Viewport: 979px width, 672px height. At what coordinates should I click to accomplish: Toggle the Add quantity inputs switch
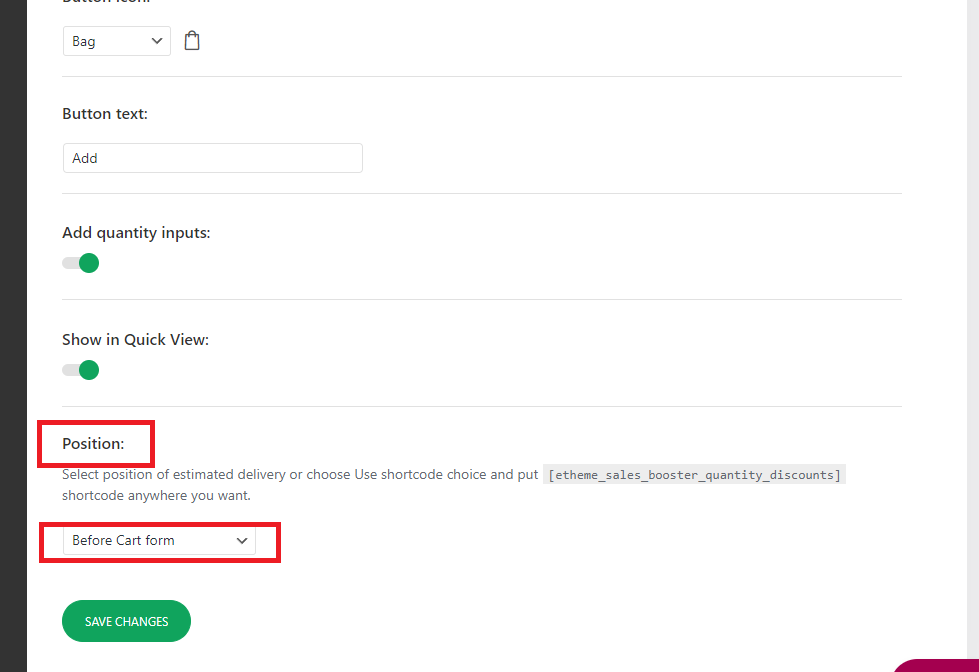pos(81,263)
